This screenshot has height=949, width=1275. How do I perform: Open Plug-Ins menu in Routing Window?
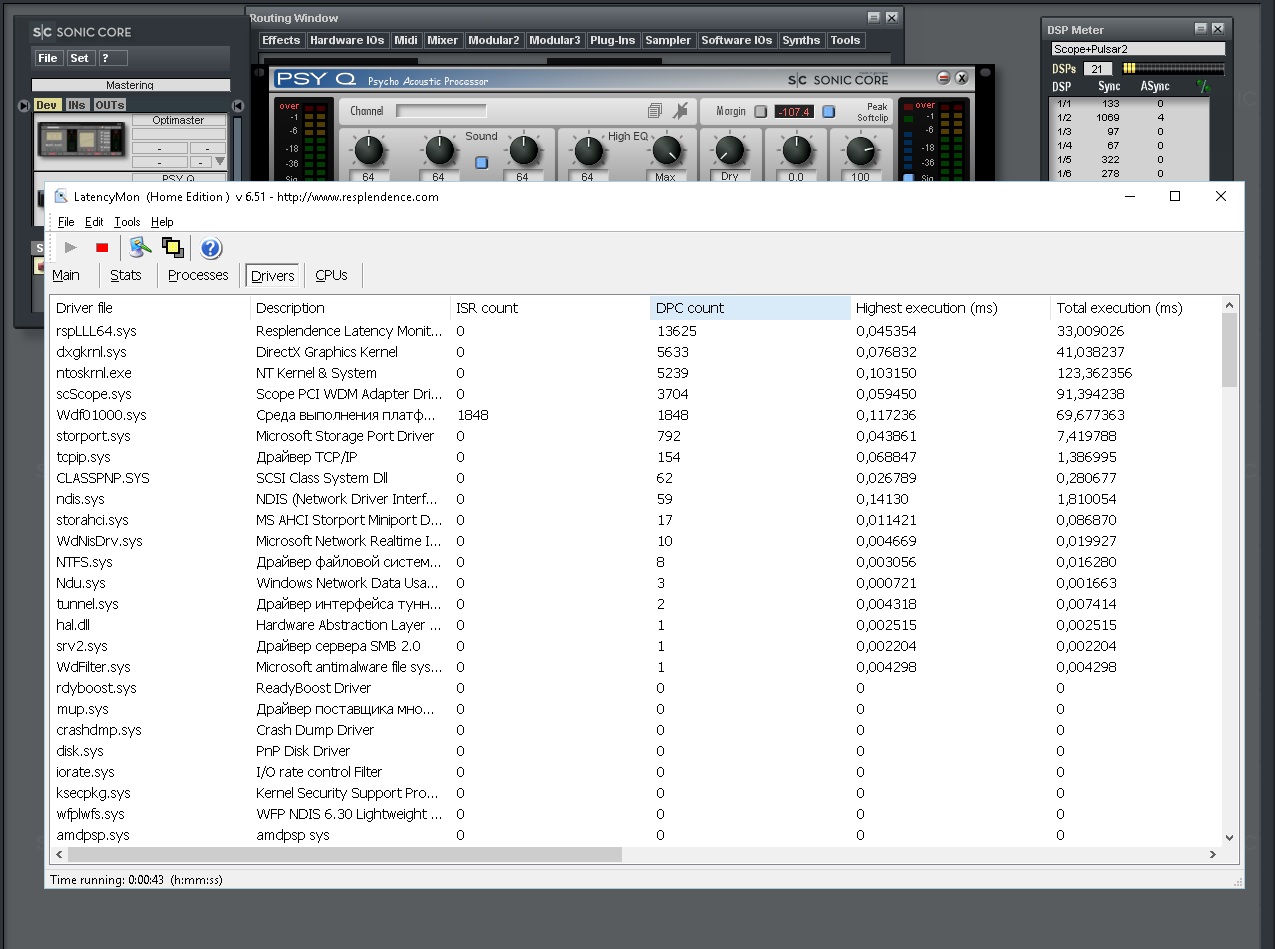coord(613,40)
